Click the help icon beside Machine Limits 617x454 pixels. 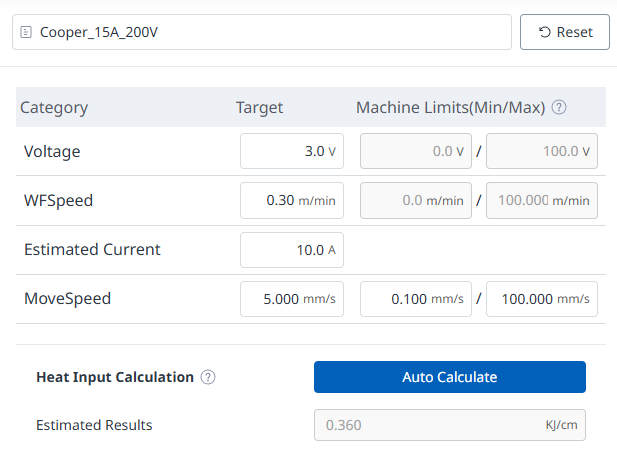tap(559, 108)
